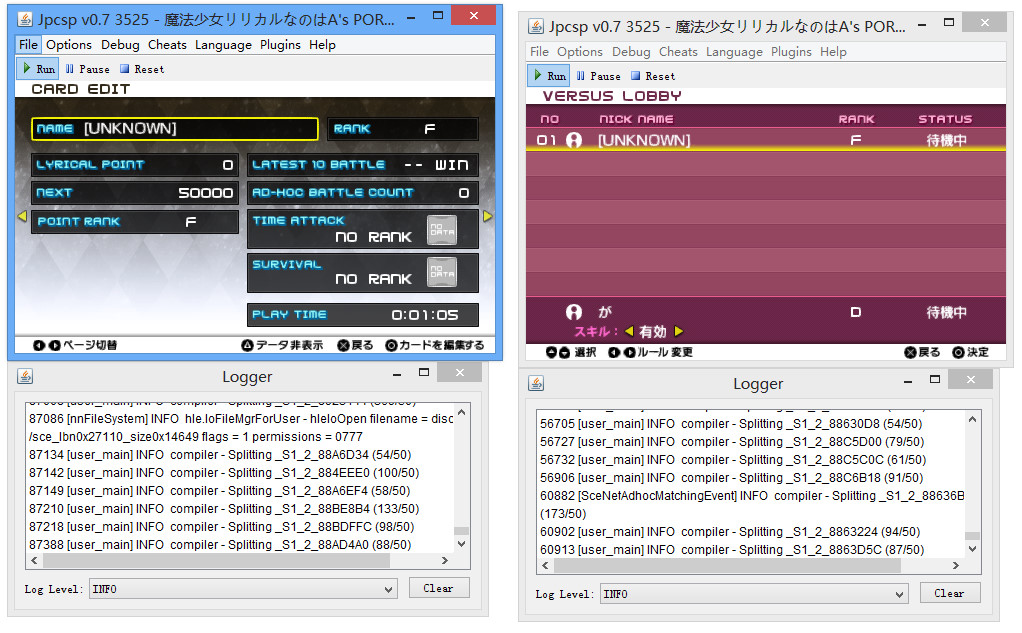Clear the left Logger output
The height and width of the screenshot is (633, 1022).
(x=438, y=588)
